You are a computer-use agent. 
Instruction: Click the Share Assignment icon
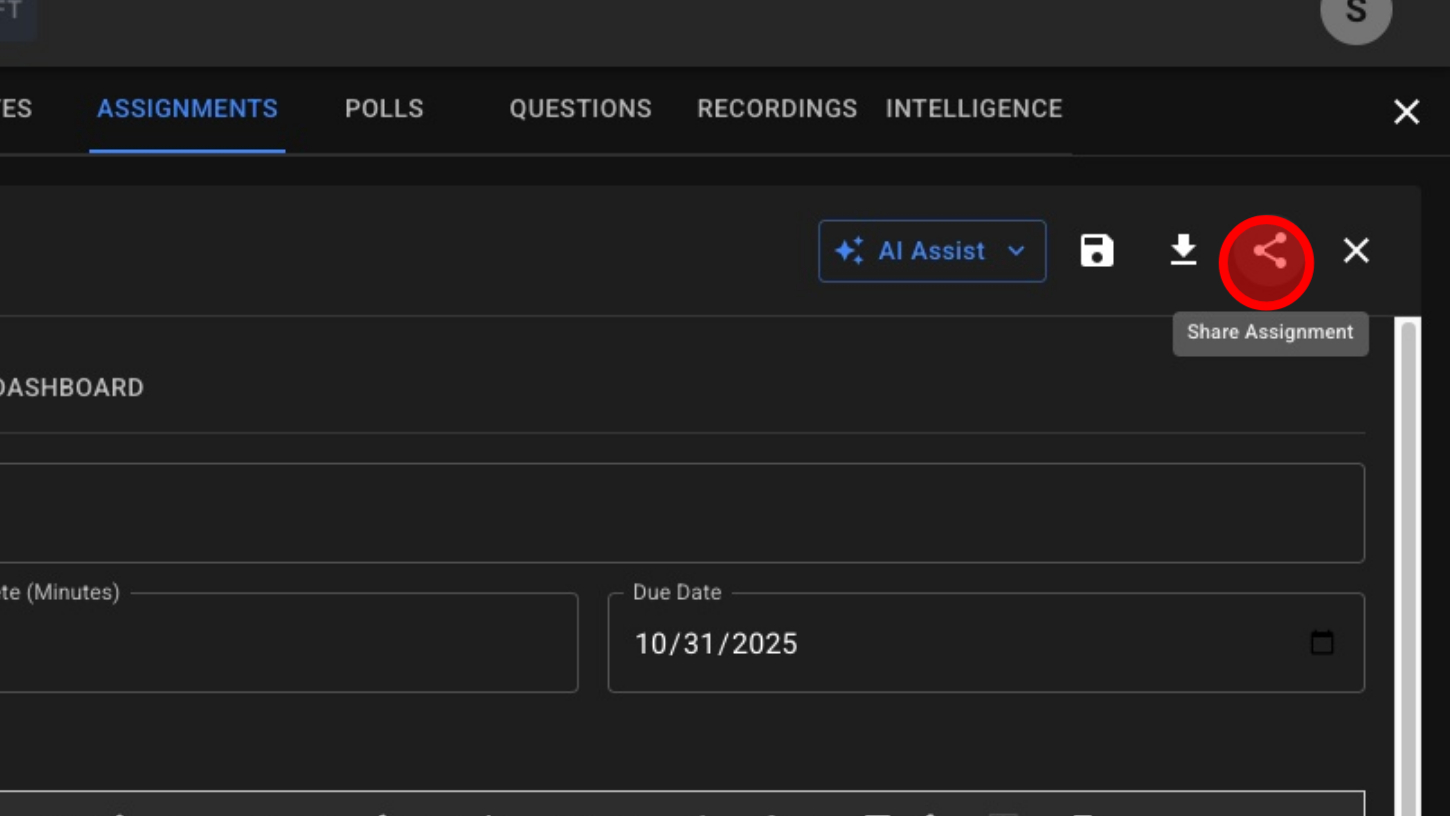pos(1267,252)
